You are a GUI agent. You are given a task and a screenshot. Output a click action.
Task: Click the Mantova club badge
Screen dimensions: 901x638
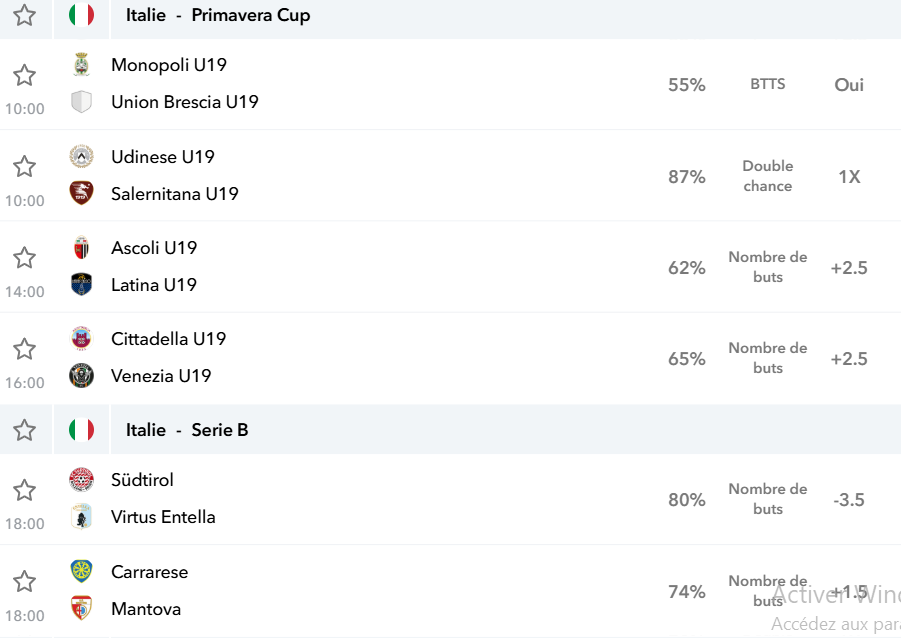tap(81, 608)
